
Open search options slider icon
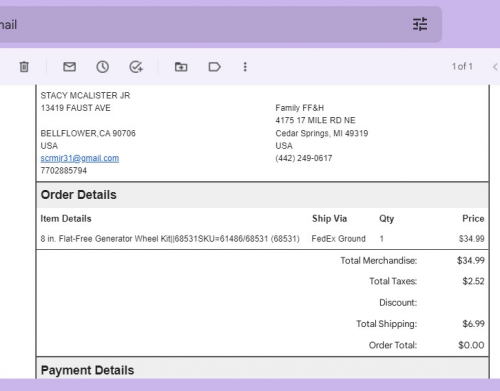pyautogui.click(x=420, y=24)
